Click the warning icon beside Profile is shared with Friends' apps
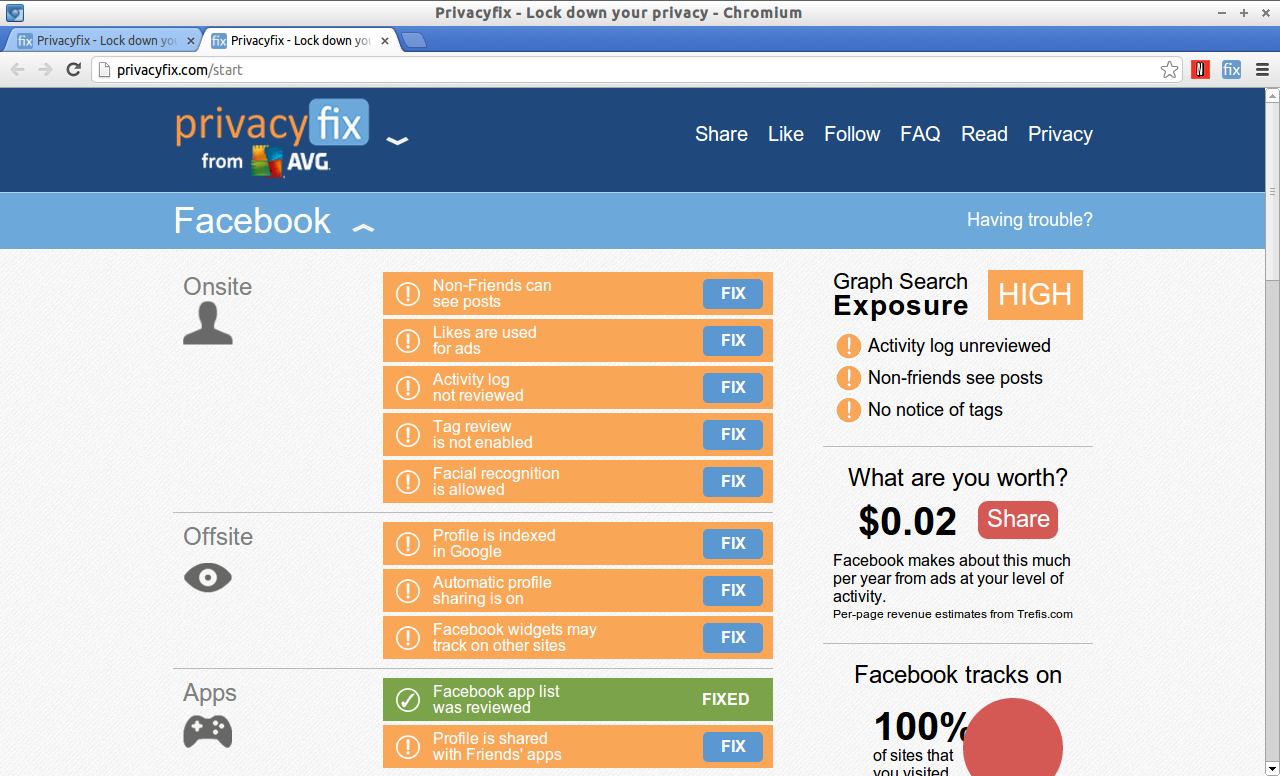 408,747
